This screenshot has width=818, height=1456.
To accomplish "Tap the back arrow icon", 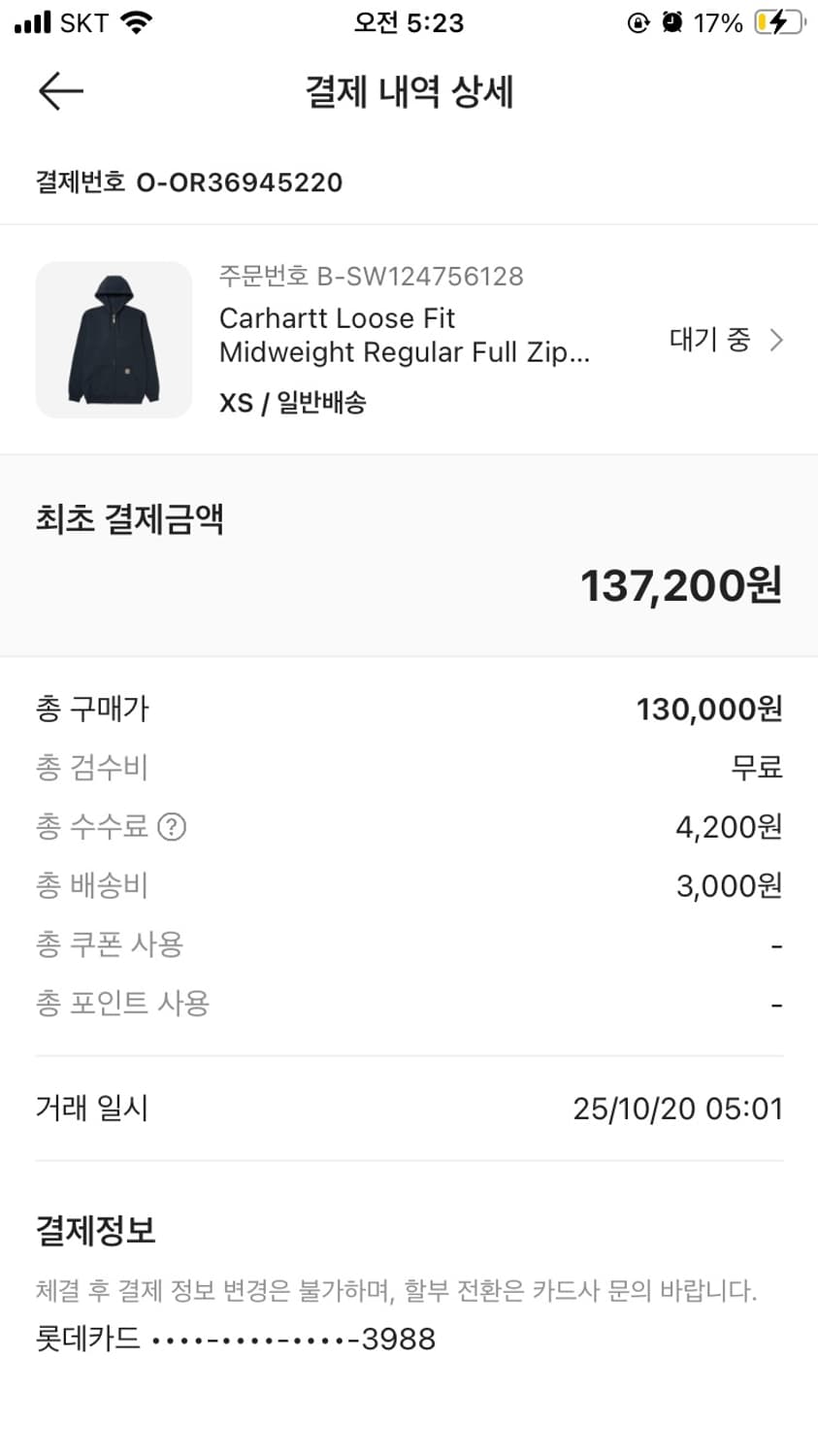I will click(60, 92).
